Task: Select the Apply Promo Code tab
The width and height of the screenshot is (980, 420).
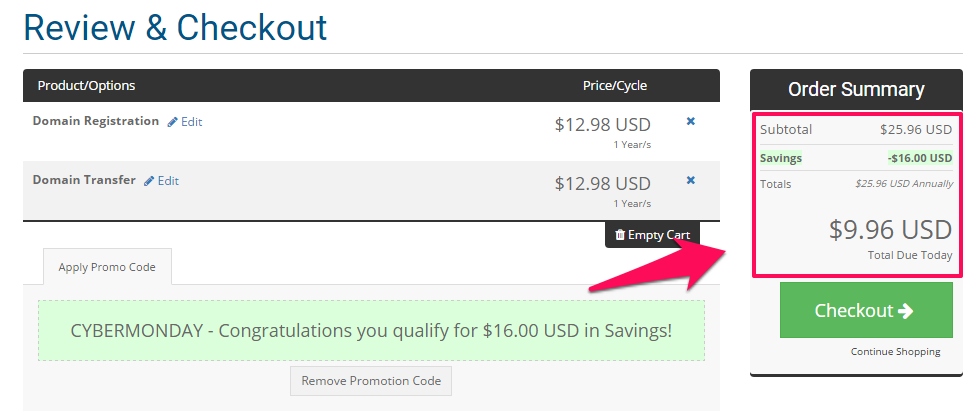Action: 107,267
